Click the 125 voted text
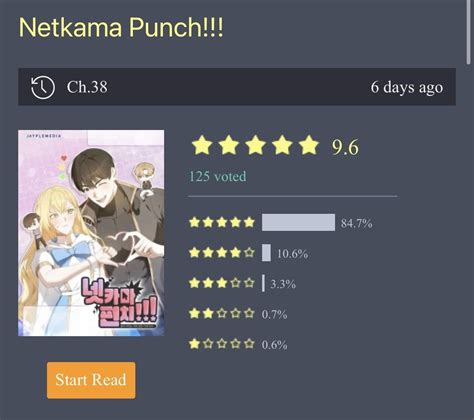 click(218, 176)
